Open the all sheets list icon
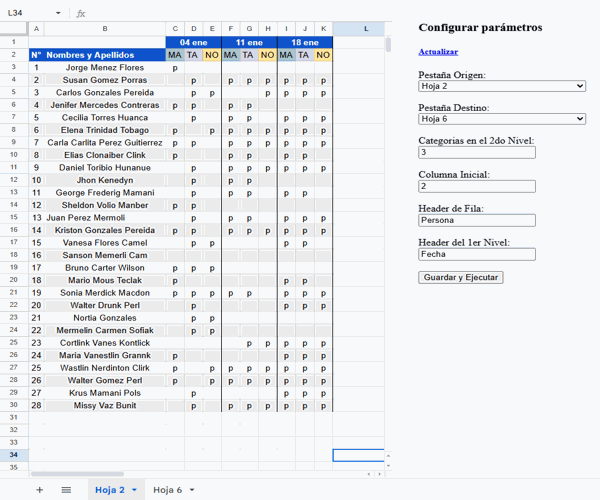 pyautogui.click(x=66, y=490)
